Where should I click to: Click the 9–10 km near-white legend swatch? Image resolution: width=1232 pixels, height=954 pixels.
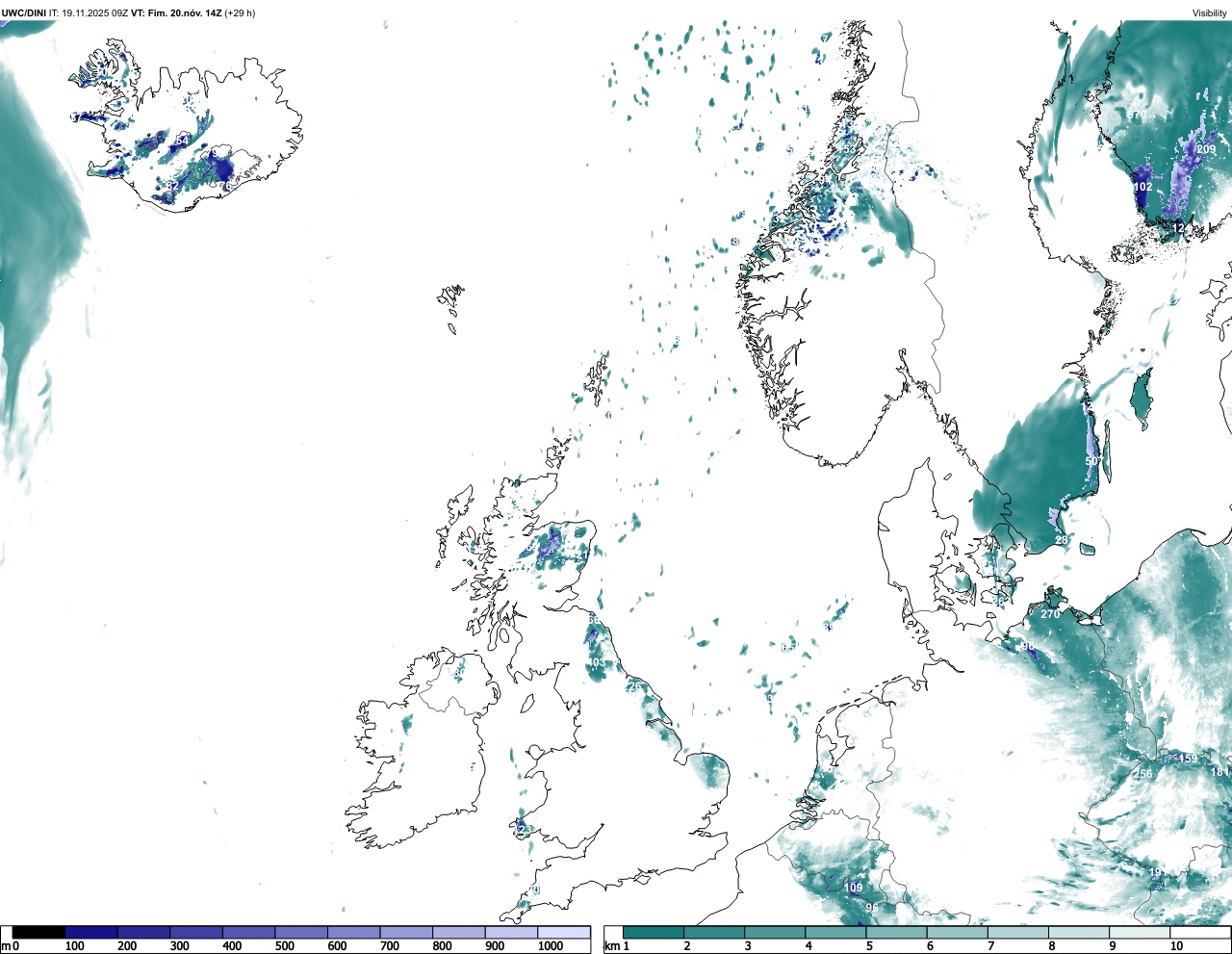(x=1142, y=932)
